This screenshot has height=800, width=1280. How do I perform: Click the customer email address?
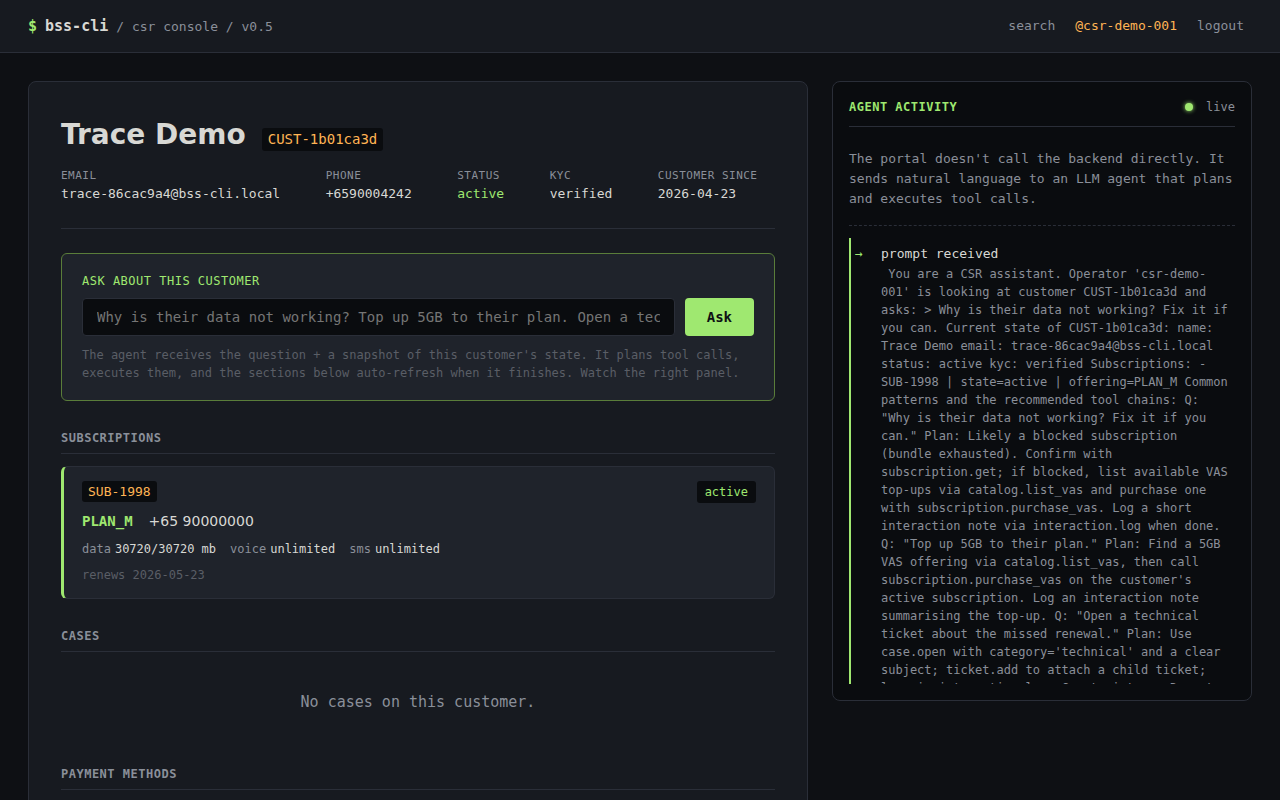coord(170,194)
